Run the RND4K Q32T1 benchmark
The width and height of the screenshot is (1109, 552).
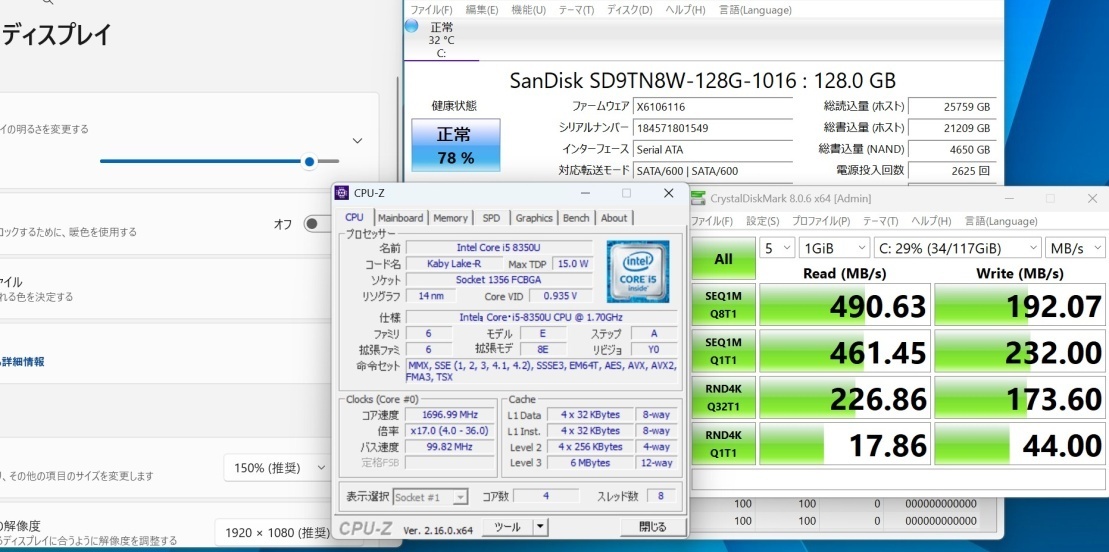coord(723,397)
